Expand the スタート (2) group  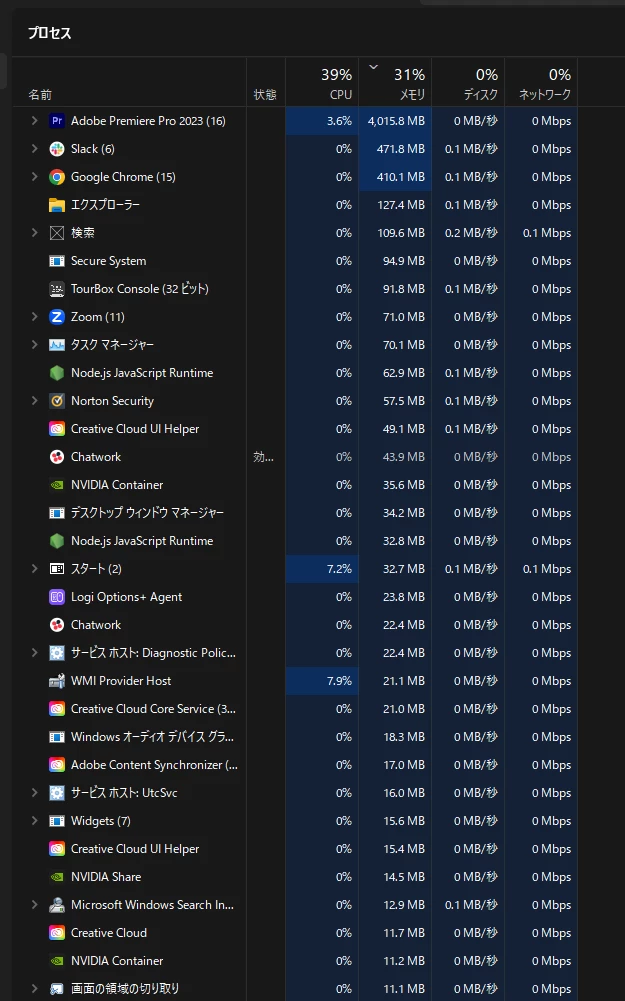(34, 569)
